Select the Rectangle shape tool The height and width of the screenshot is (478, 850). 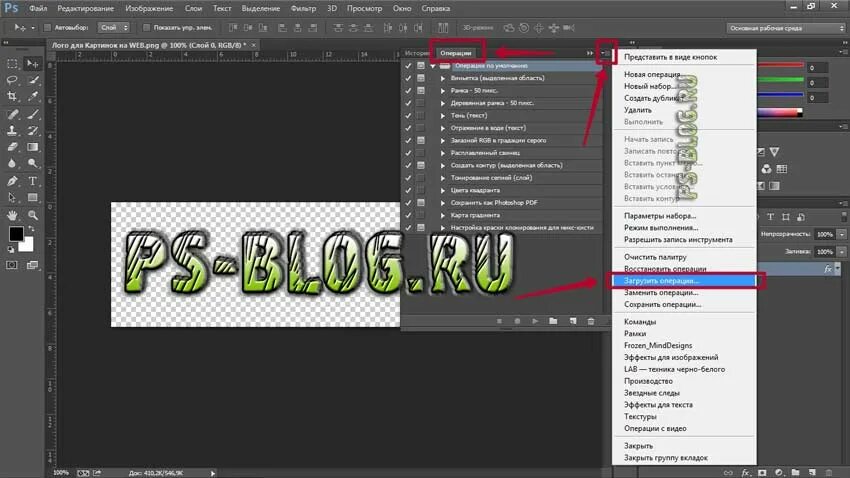pos(33,197)
